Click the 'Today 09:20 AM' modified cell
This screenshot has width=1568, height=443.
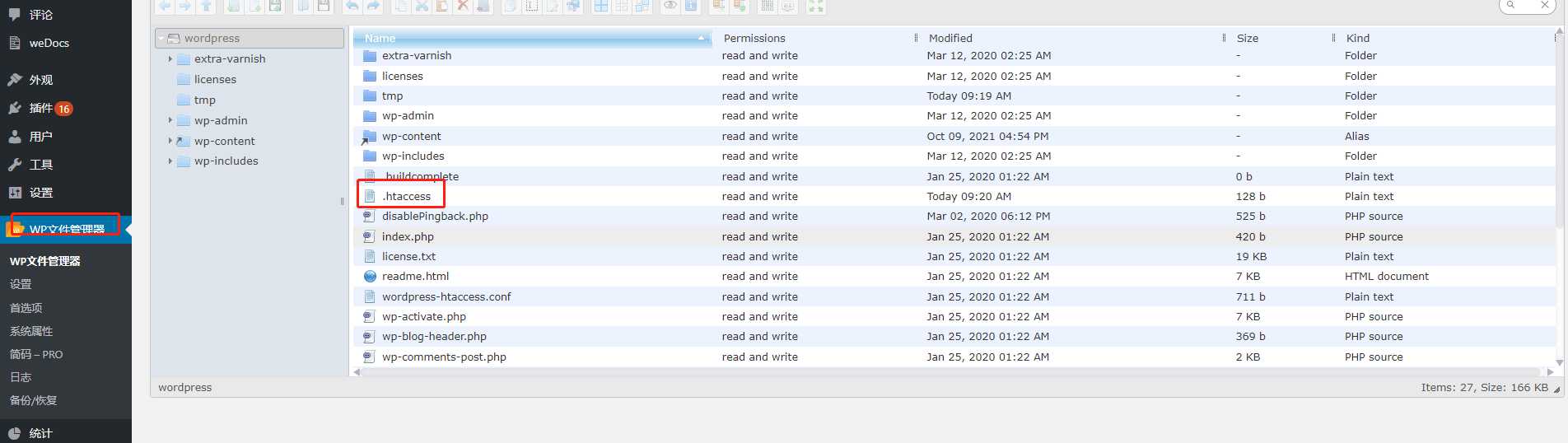(x=968, y=196)
